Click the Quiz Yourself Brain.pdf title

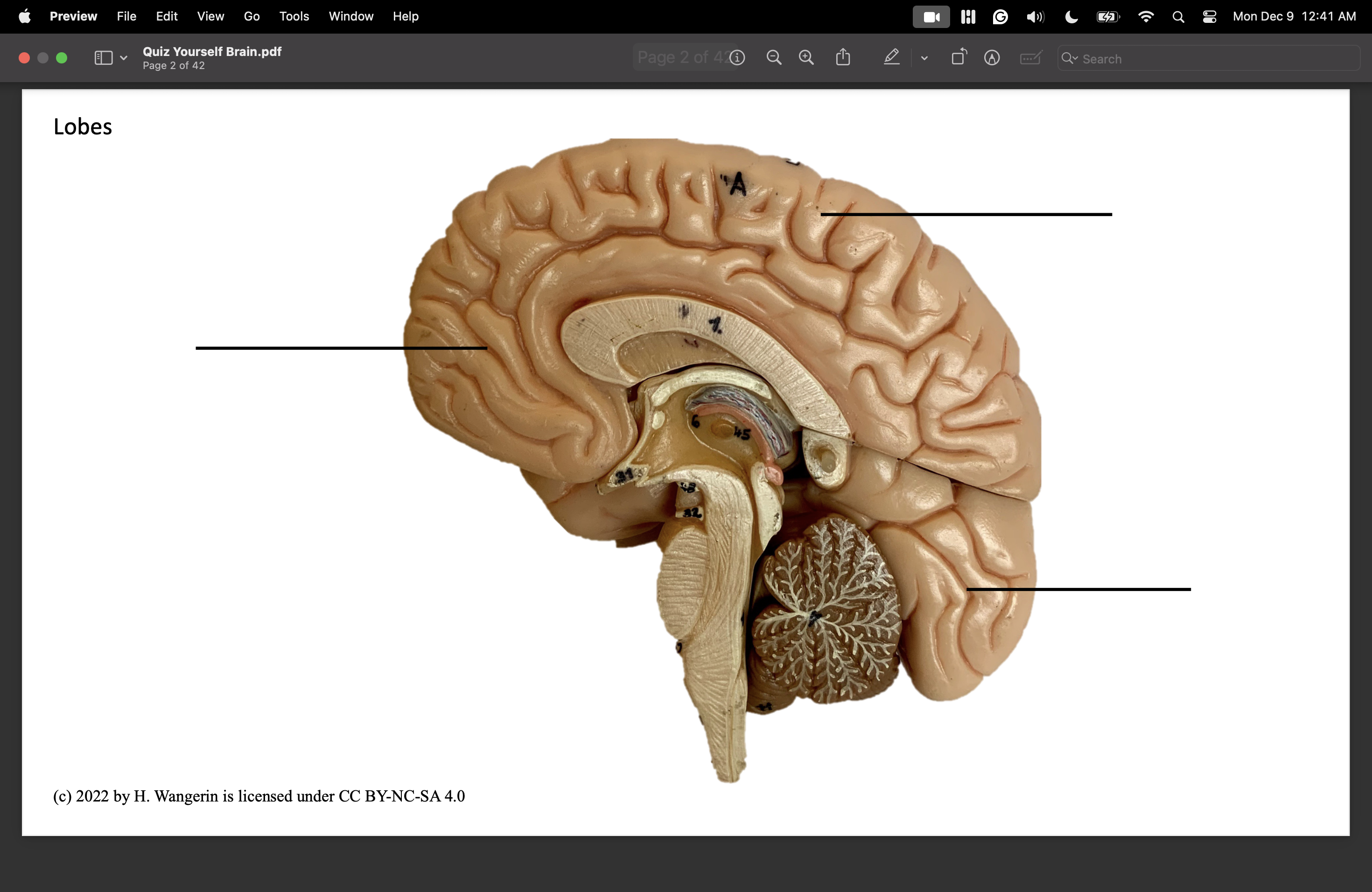212,51
